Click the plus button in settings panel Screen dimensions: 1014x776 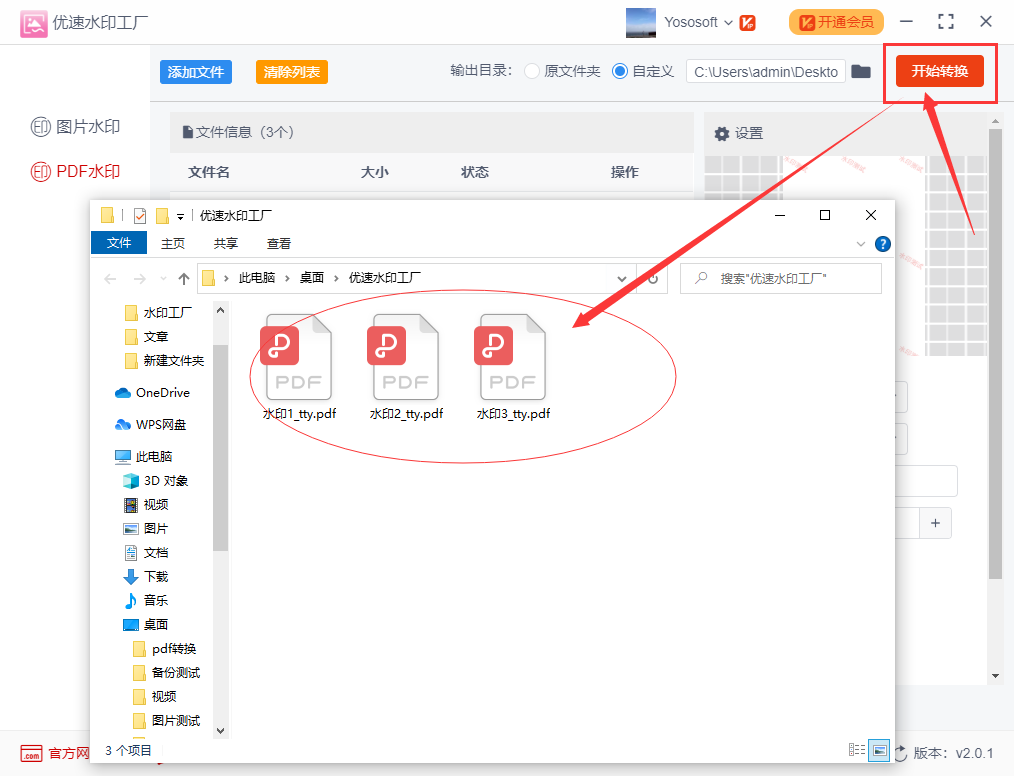coord(935,523)
